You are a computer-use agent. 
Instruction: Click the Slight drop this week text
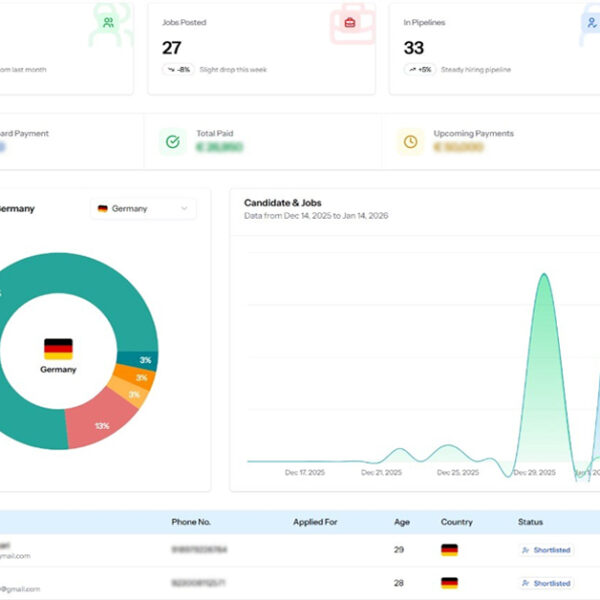click(x=233, y=70)
